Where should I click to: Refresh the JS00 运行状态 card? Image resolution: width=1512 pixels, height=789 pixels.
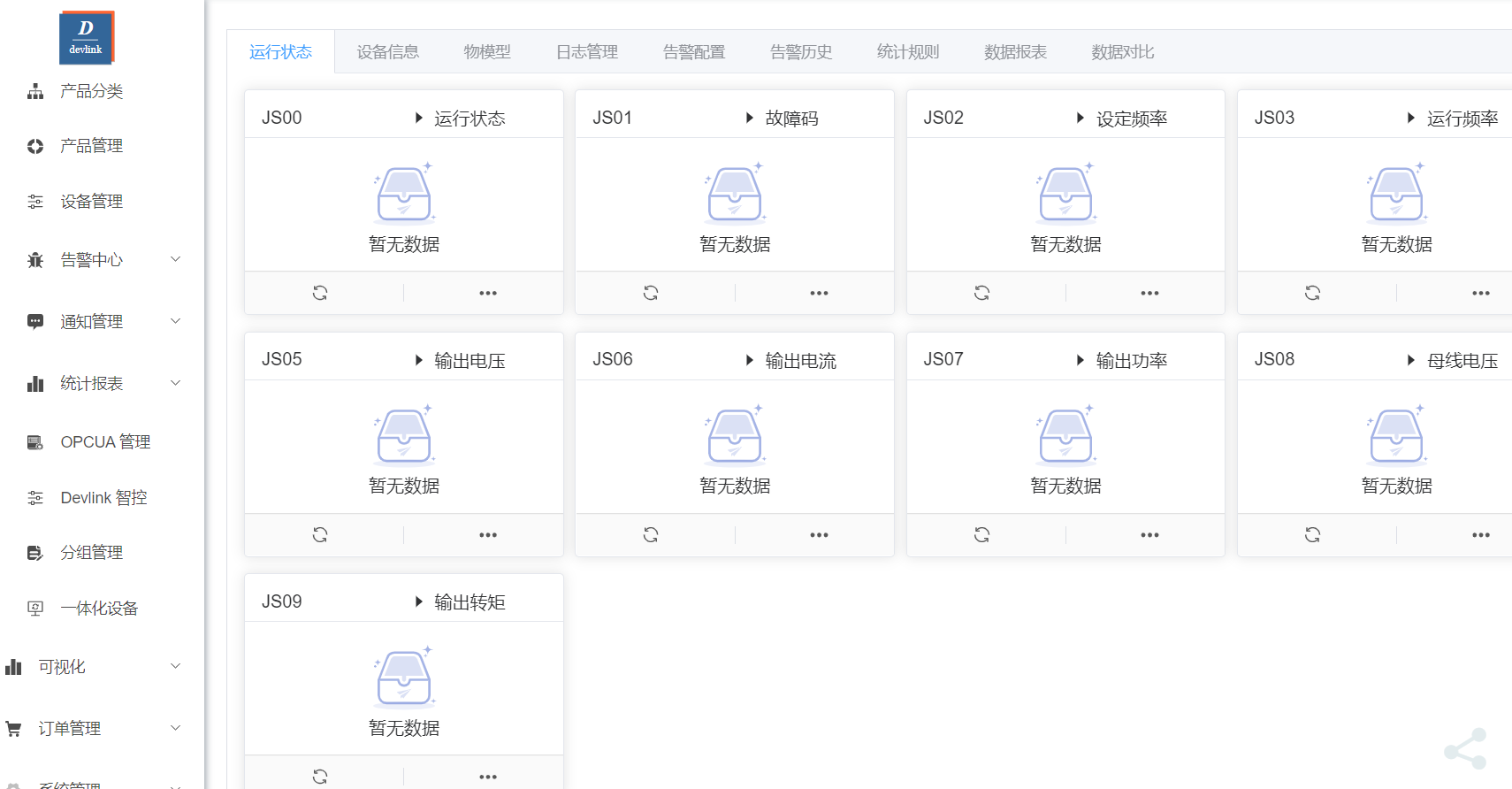click(320, 293)
